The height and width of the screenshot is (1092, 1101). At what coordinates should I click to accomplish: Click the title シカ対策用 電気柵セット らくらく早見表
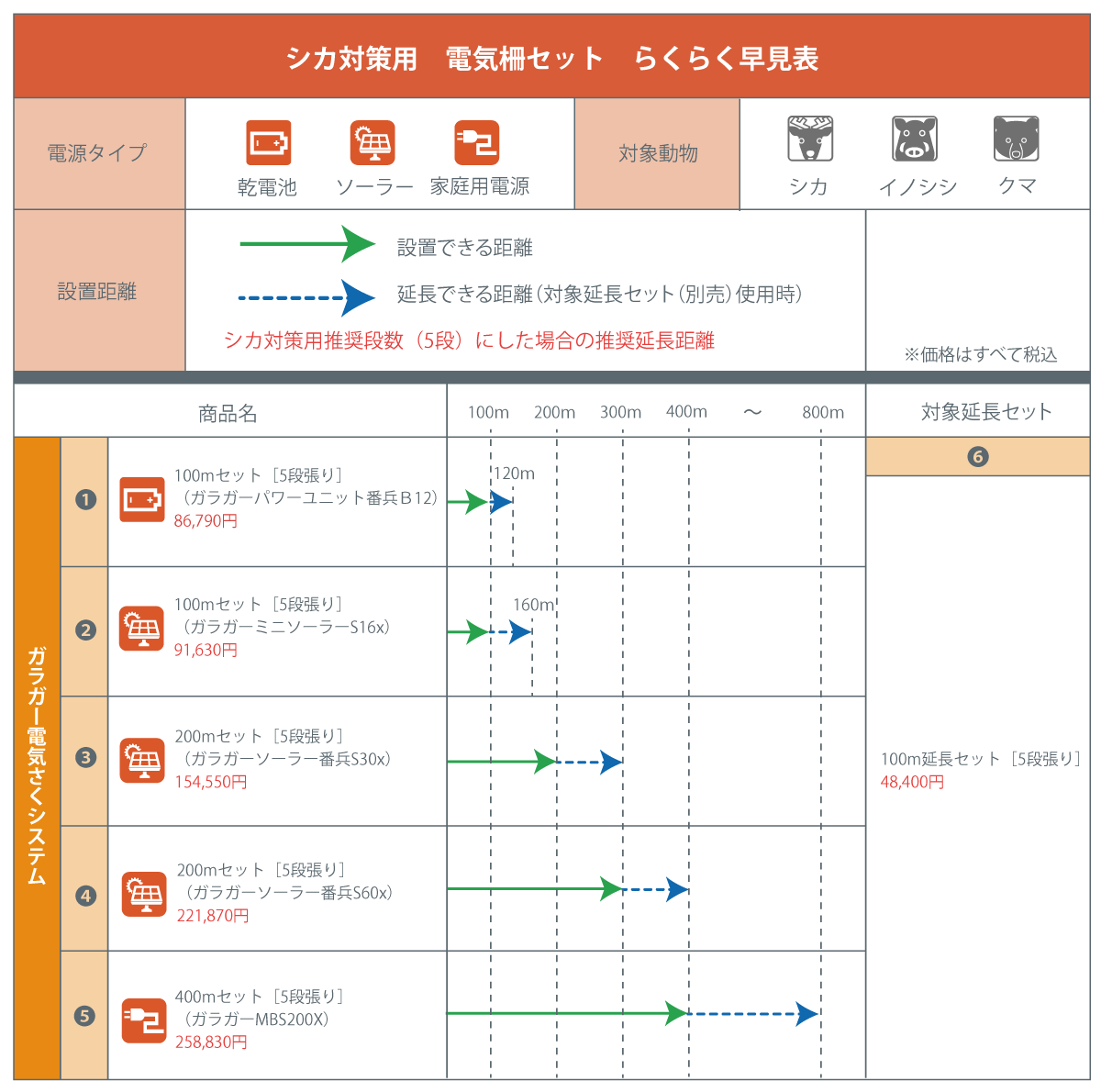pos(551,59)
